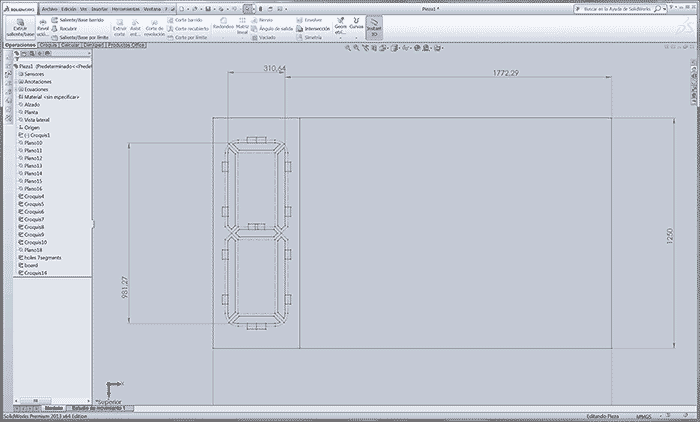Viewport: 700px width, 422px height.
Task: Click Save icon in quick toolbar
Action: [x=208, y=9]
